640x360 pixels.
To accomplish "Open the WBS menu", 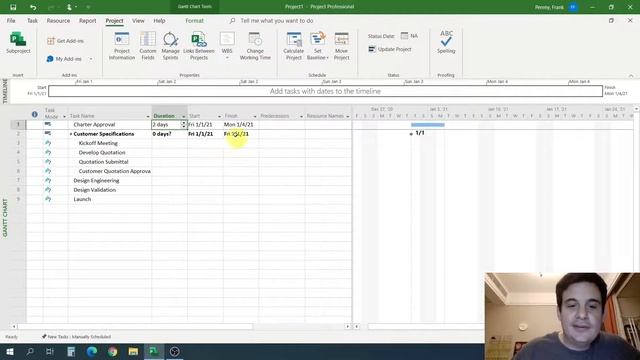I will pos(227,46).
